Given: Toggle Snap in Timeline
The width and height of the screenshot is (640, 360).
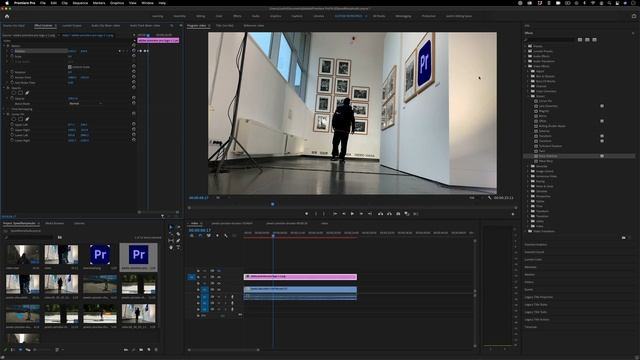Looking at the screenshot, I should (200, 236).
